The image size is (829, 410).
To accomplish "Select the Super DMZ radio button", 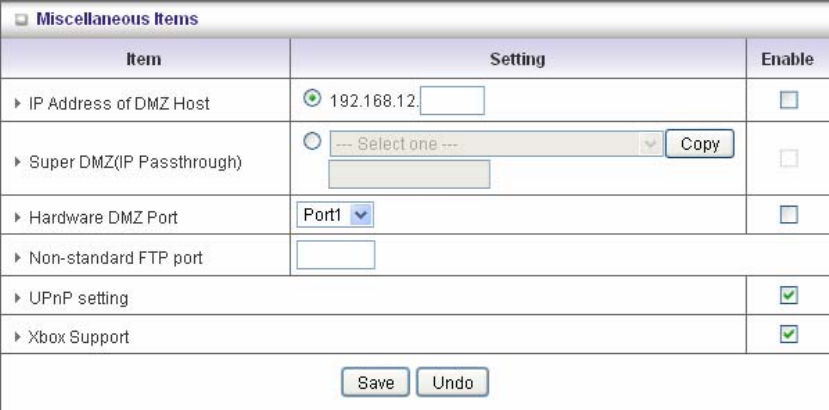I will 311,142.
